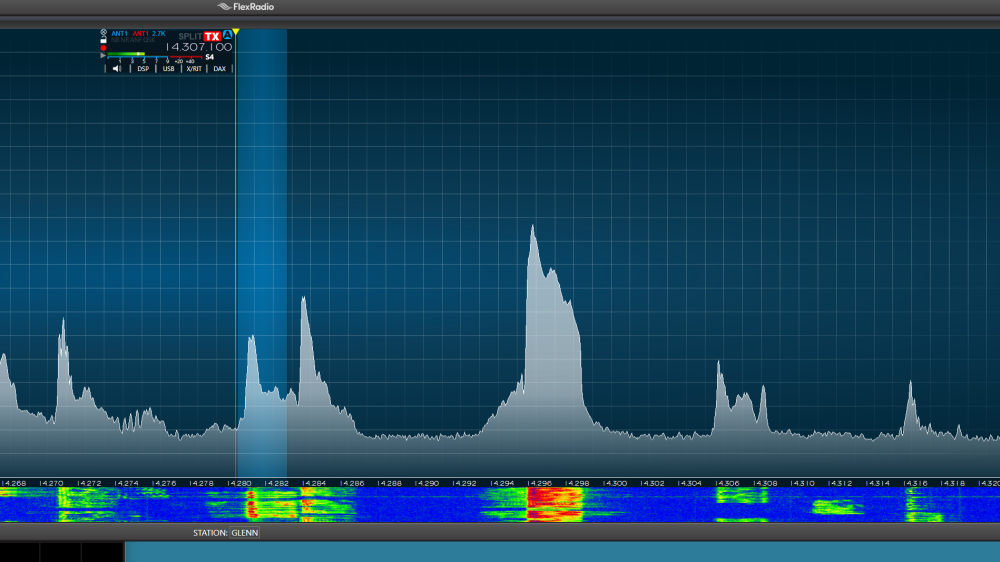Click the yellow slice marker triangle

236,32
